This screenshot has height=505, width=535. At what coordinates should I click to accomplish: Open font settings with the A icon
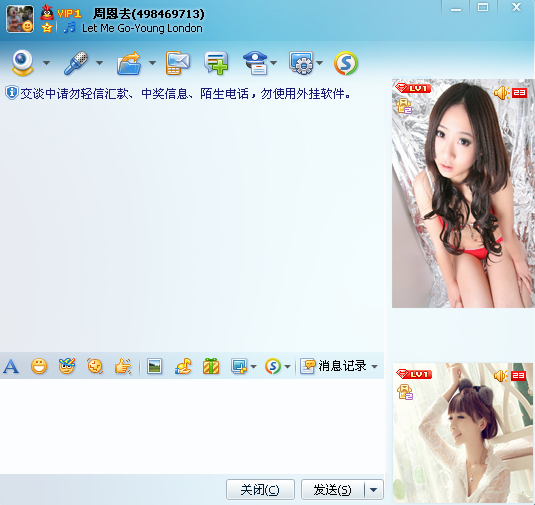[11, 366]
